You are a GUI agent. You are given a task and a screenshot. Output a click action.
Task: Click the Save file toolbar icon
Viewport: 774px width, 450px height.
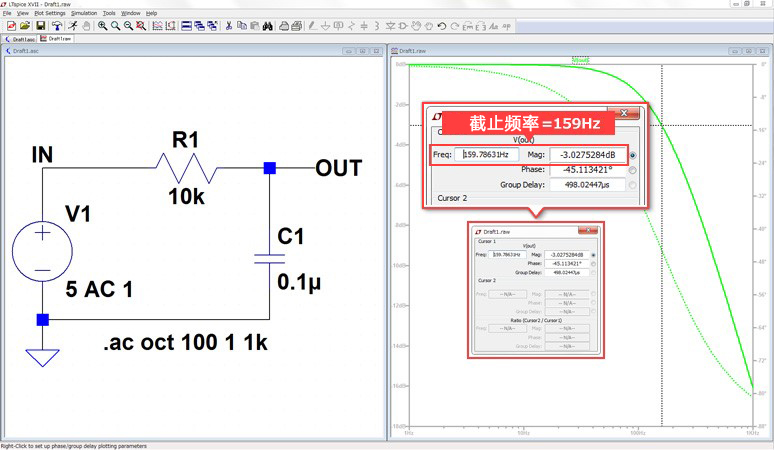click(x=40, y=26)
